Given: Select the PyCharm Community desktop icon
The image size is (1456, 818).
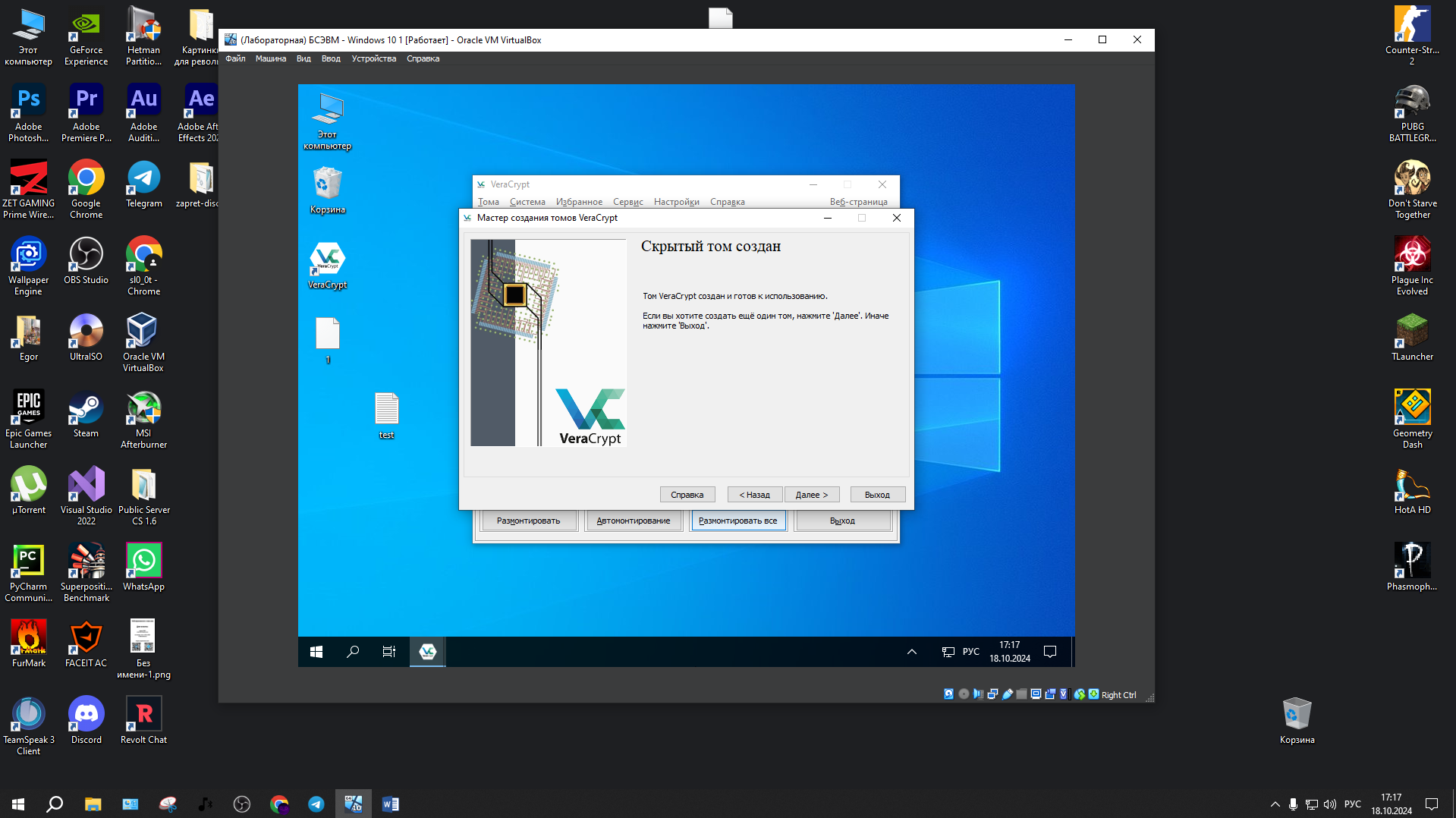Looking at the screenshot, I should [x=29, y=573].
